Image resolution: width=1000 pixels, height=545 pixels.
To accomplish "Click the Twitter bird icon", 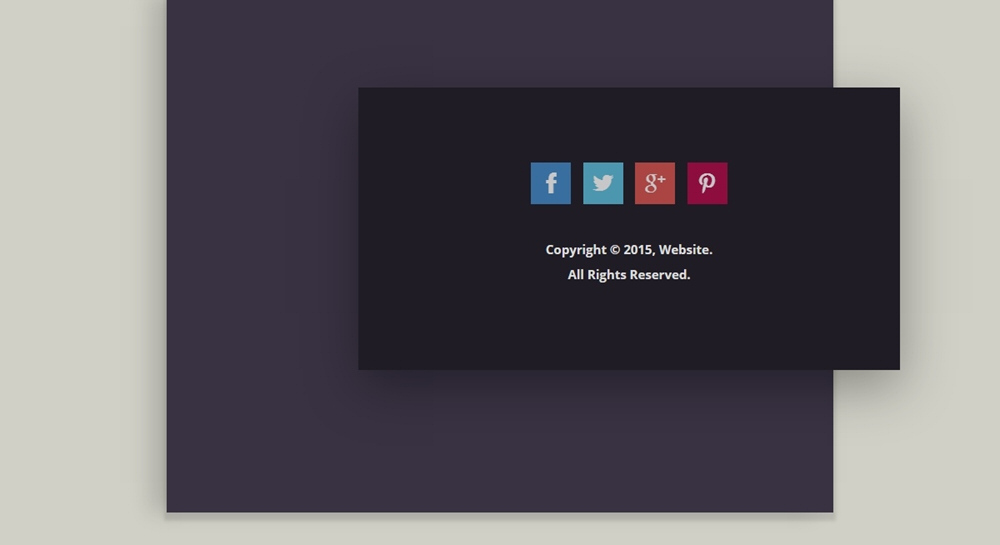I will 603,183.
